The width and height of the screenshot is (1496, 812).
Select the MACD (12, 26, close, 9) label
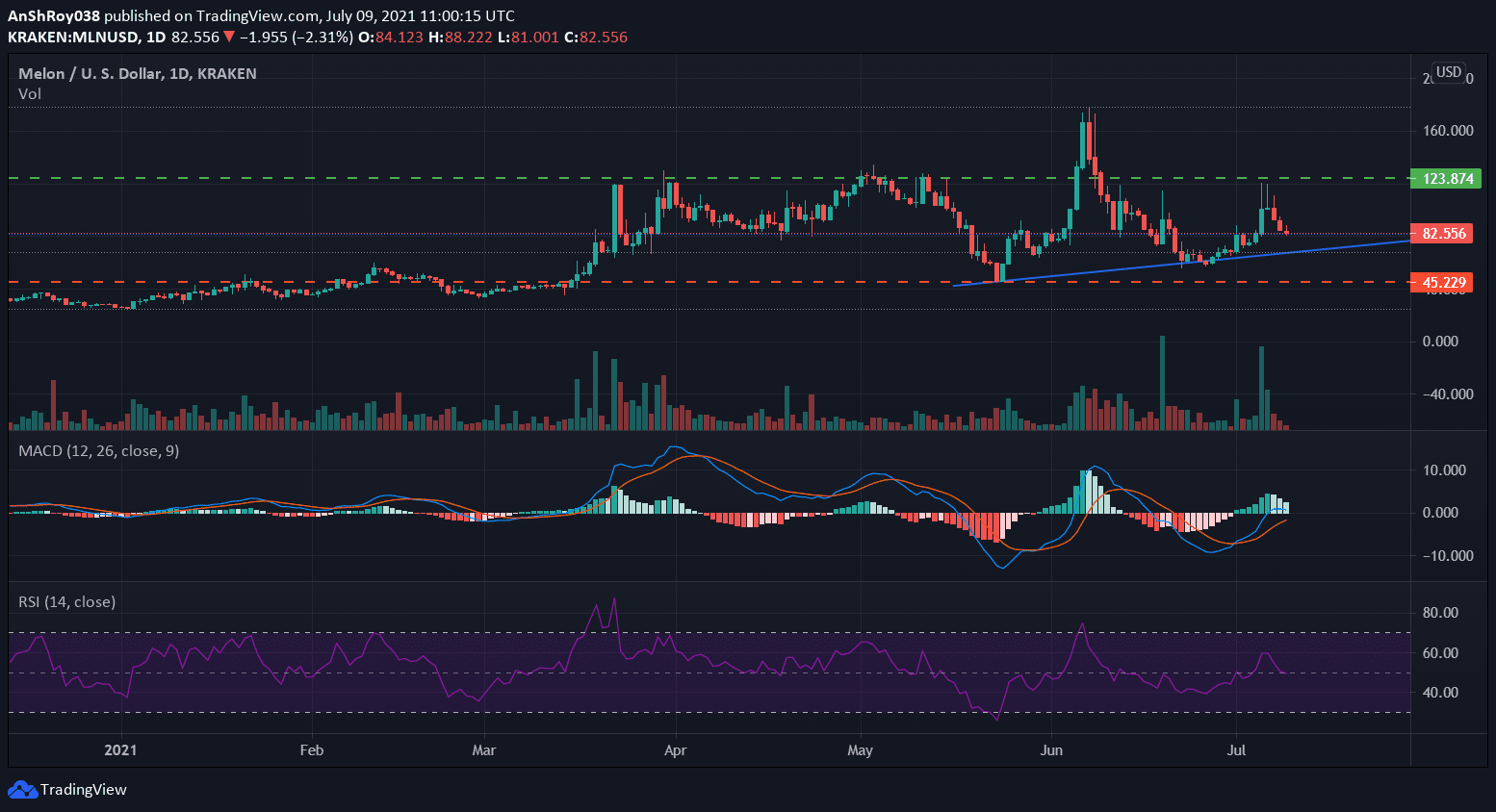pyautogui.click(x=99, y=450)
